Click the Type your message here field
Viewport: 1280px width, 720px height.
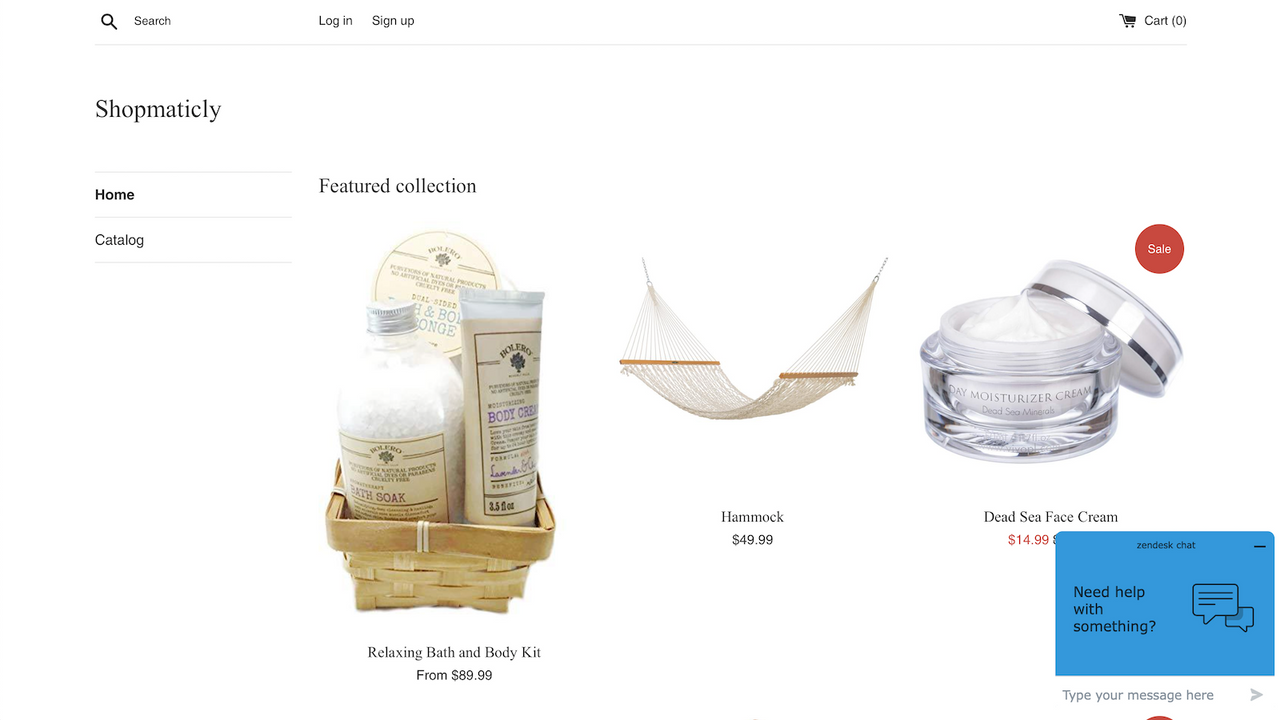[1150, 695]
